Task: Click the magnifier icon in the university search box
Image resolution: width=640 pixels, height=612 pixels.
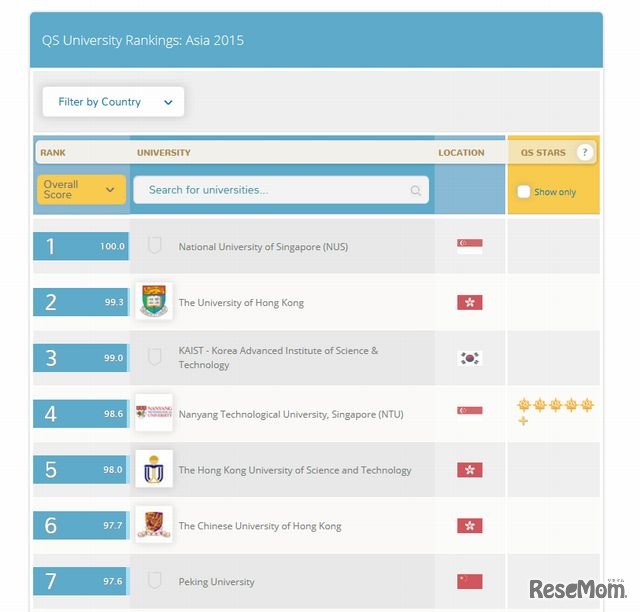Action: (416, 190)
